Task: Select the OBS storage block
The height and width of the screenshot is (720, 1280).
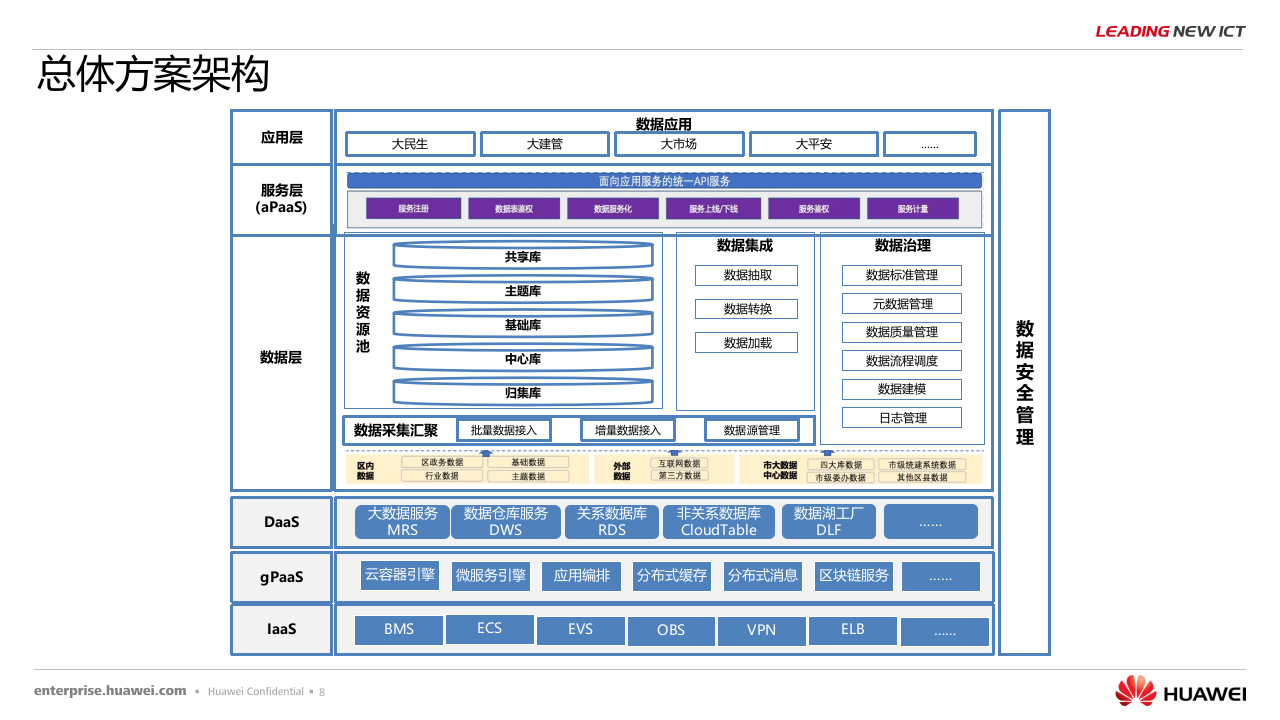Action: click(671, 631)
